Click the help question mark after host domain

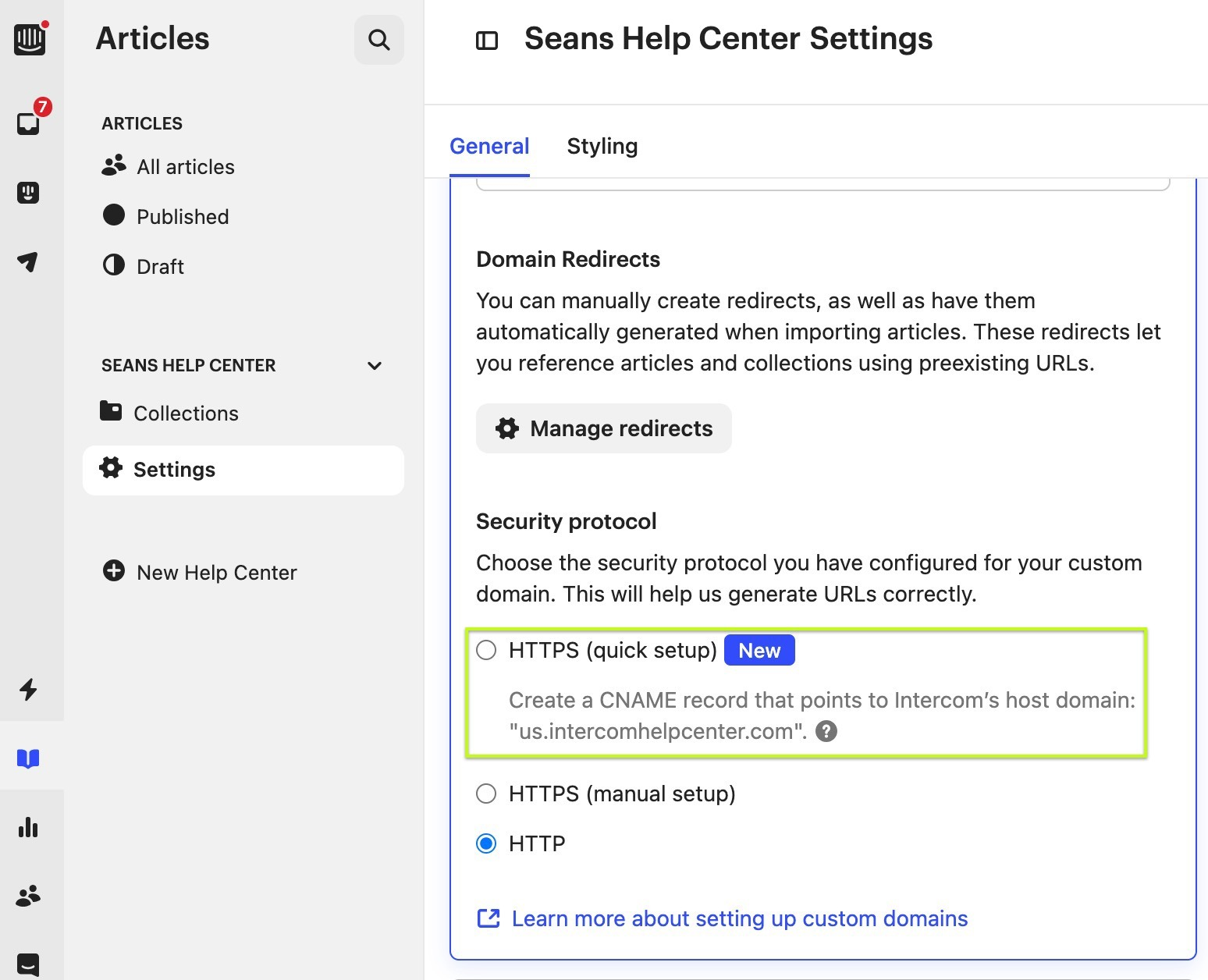click(x=826, y=731)
